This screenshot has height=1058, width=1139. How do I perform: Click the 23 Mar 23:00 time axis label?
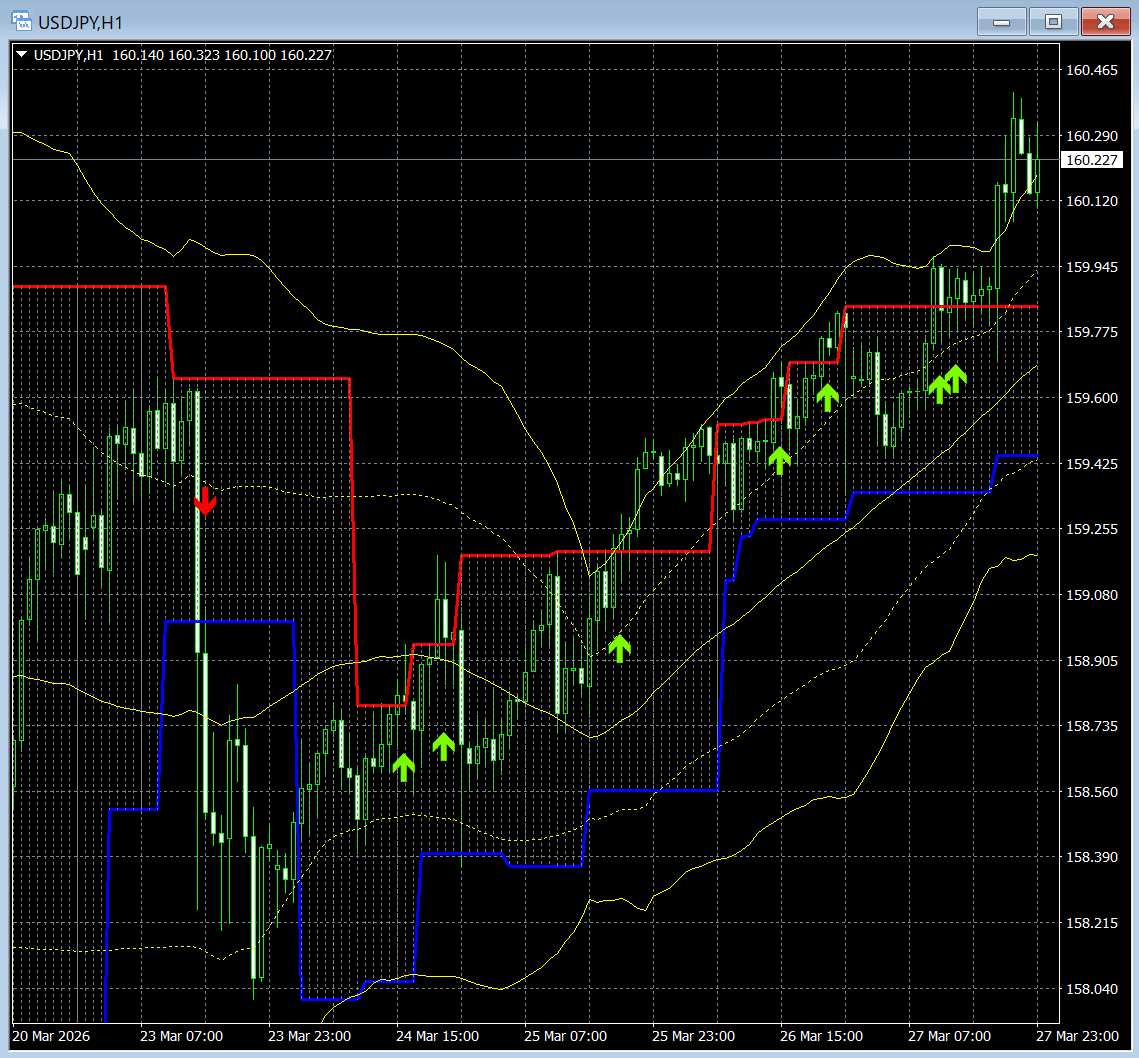[x=309, y=1036]
